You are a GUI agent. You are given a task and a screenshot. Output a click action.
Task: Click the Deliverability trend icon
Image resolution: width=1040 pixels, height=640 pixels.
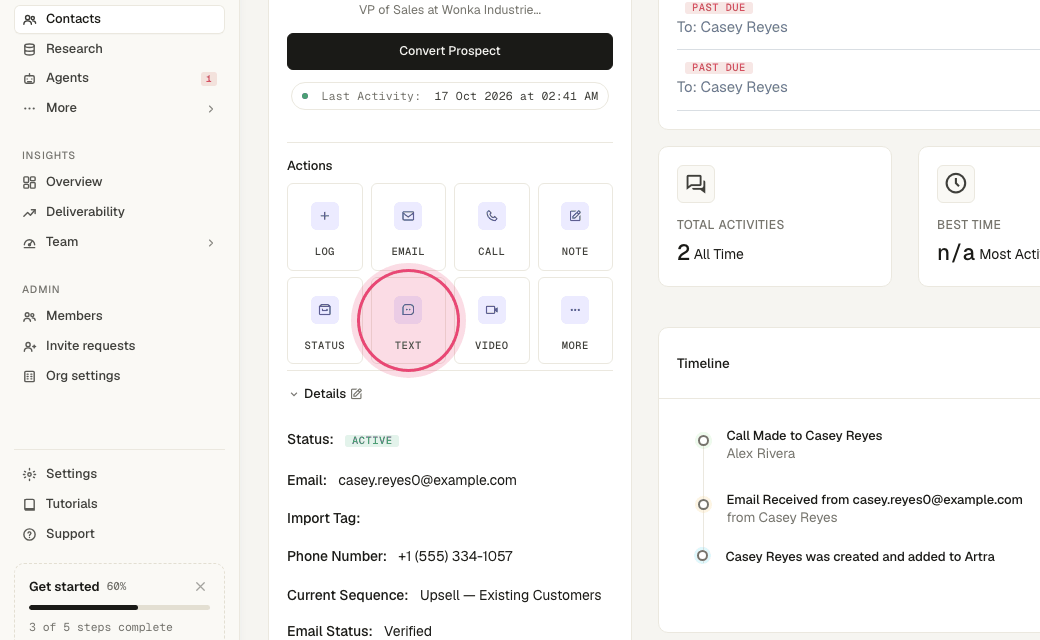click(x=29, y=213)
